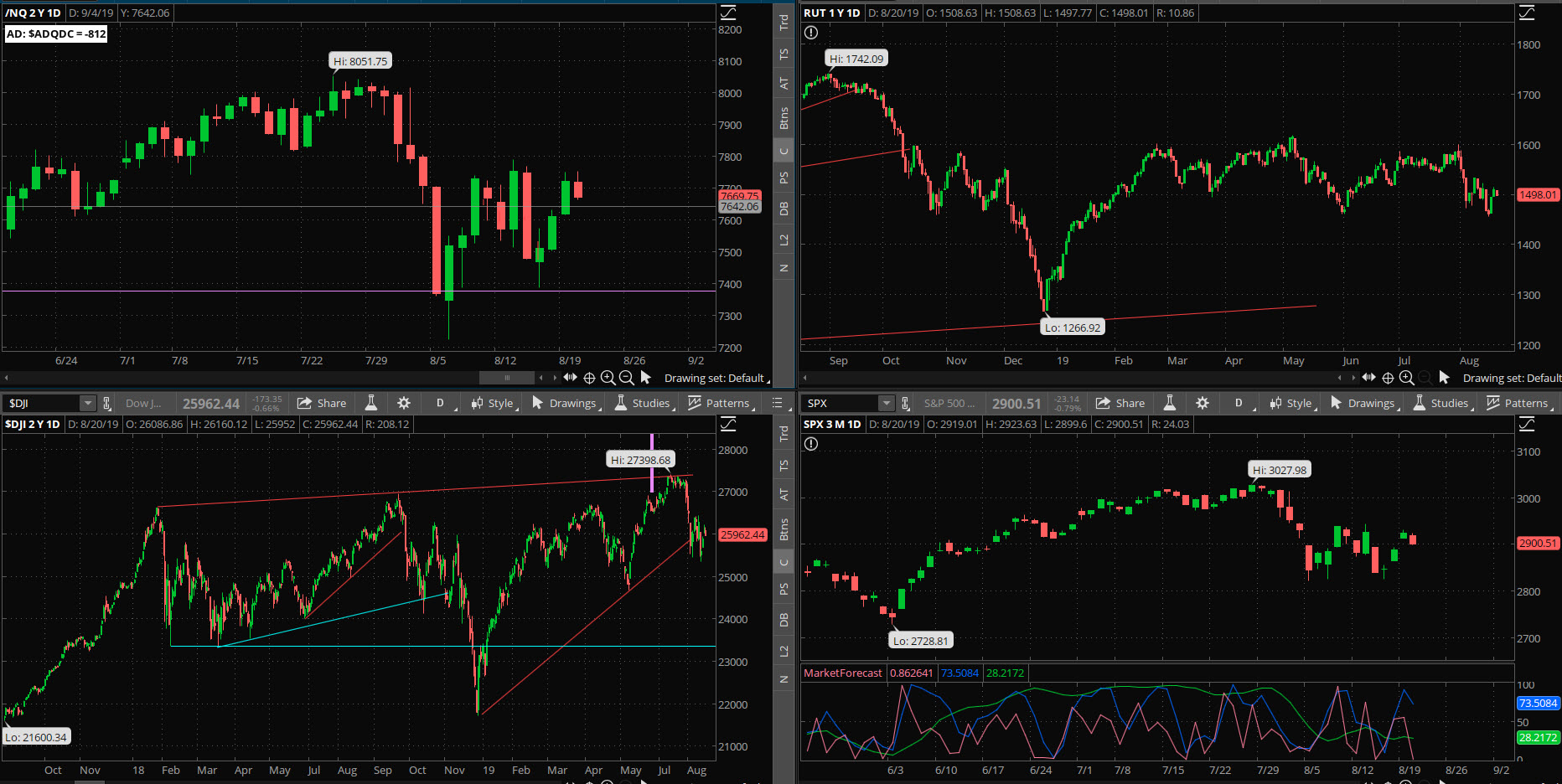
Task: Select pointer cursor tool under RUT chart
Action: [1444, 378]
